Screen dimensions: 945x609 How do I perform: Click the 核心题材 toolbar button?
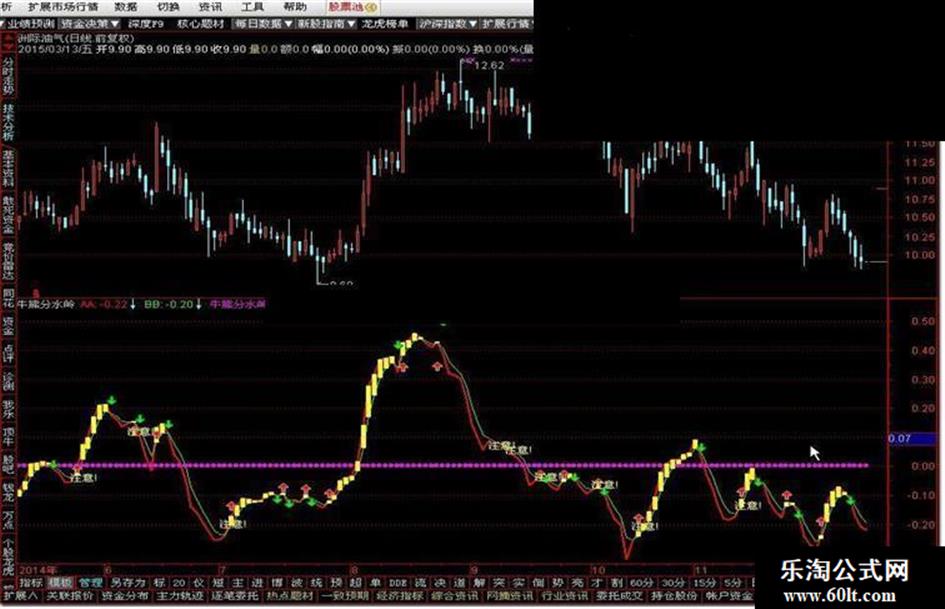click(x=201, y=24)
